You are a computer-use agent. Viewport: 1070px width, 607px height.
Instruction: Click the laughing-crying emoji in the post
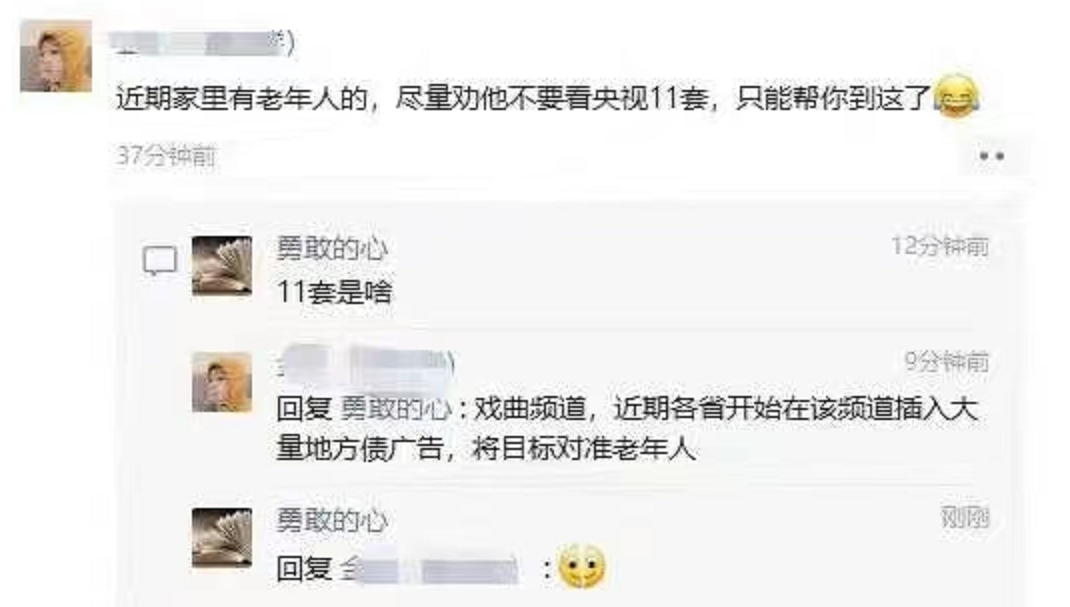[956, 96]
